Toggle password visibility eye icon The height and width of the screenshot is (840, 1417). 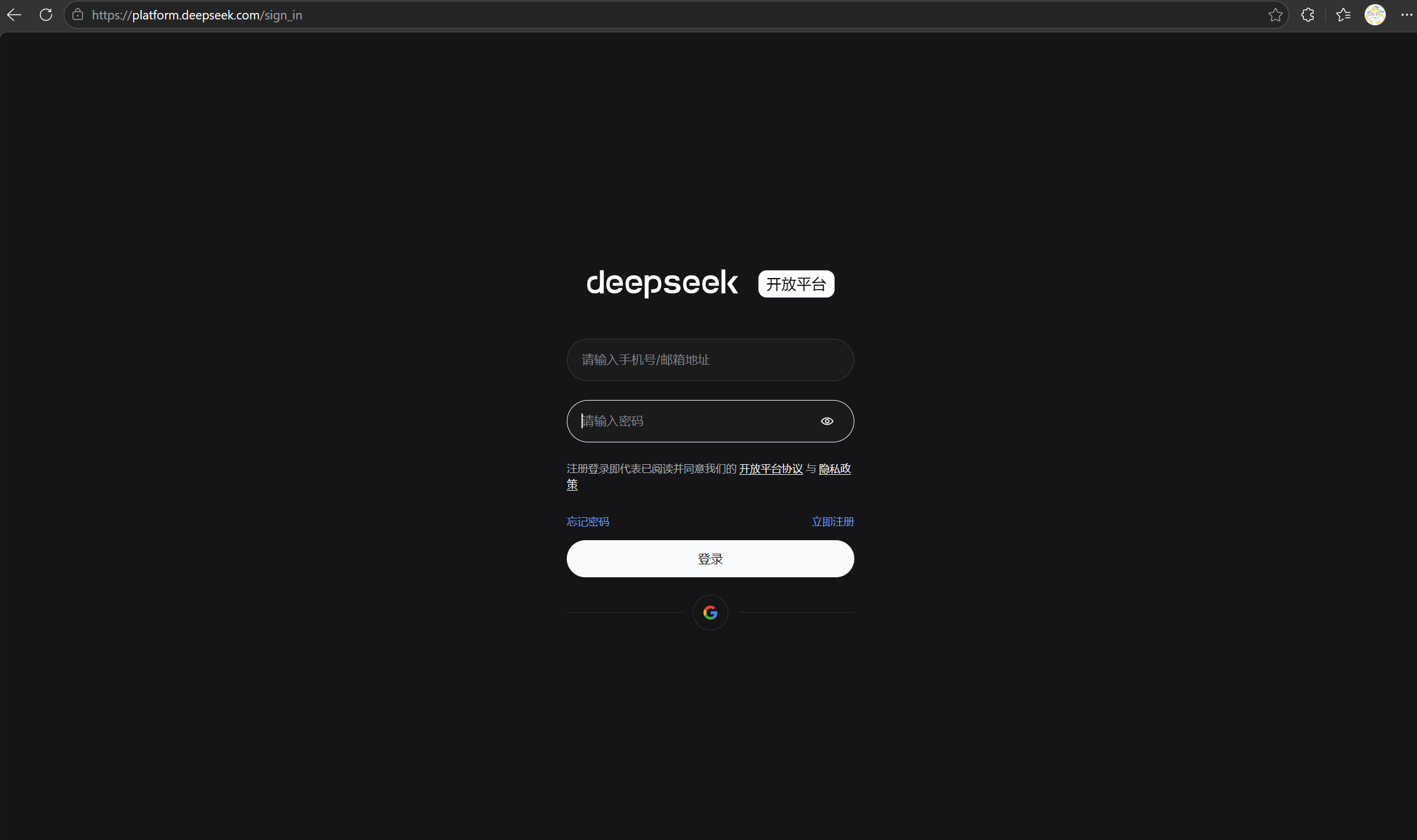point(827,421)
